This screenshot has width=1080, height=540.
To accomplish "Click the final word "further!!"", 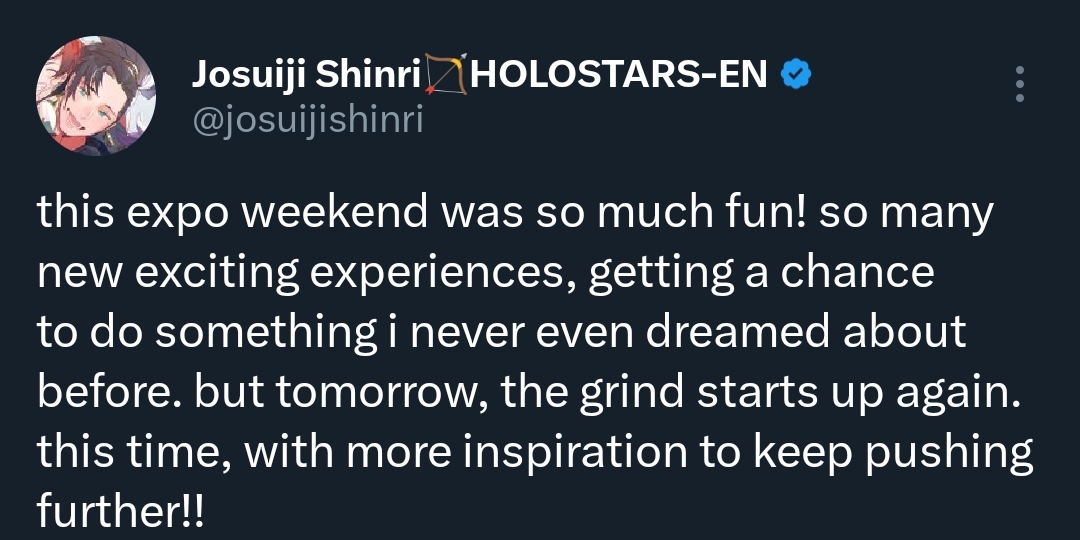I will 121,510.
